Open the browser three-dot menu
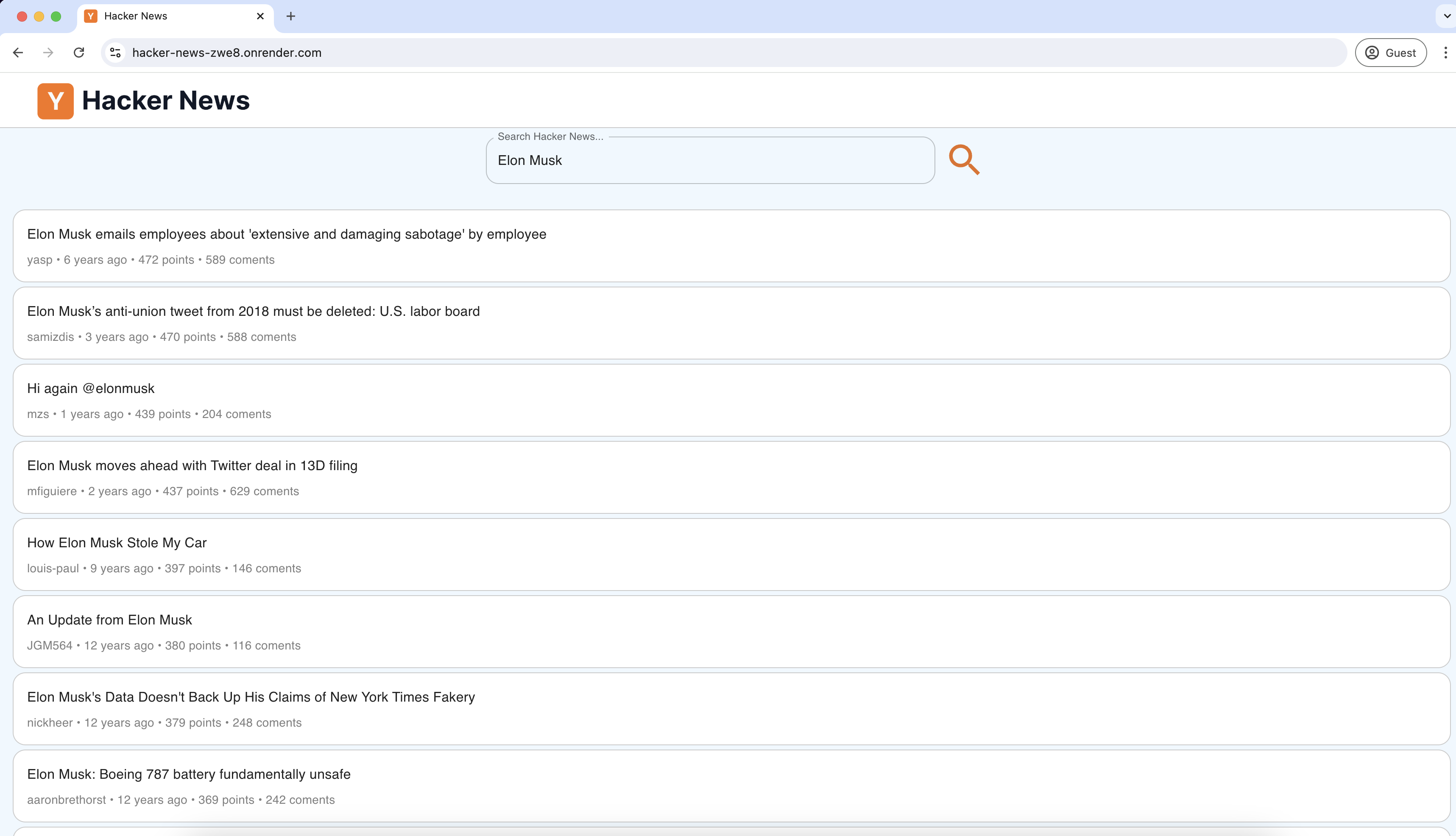1456x836 pixels. [1445, 53]
